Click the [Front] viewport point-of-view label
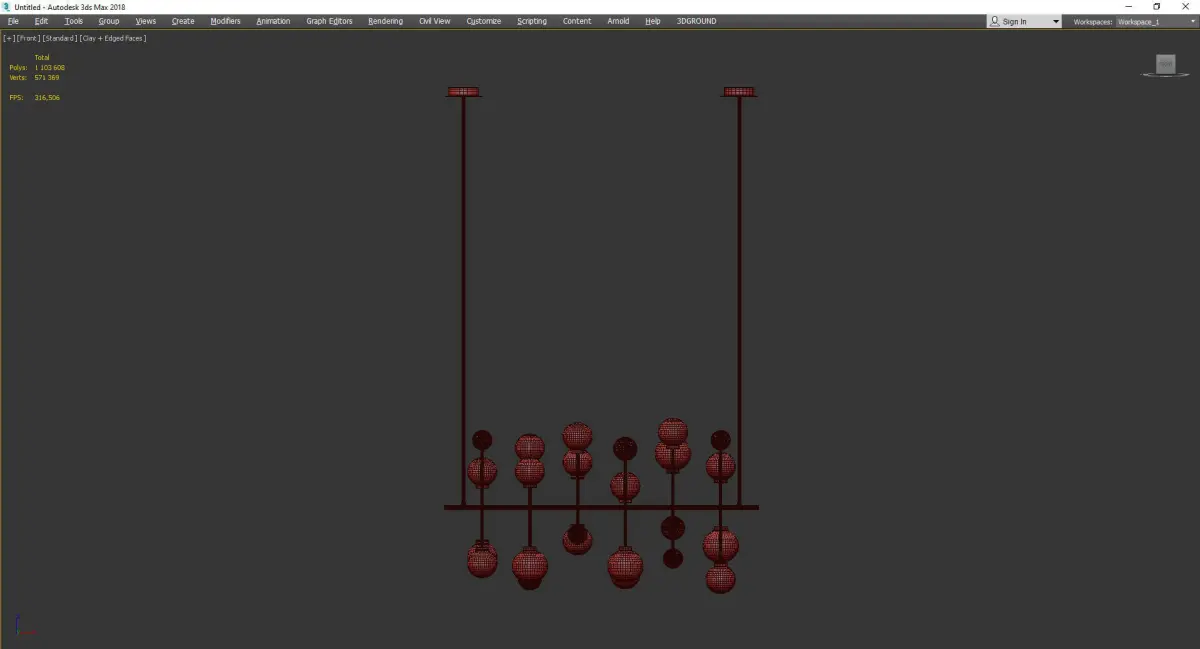Image resolution: width=1200 pixels, height=649 pixels. point(28,38)
